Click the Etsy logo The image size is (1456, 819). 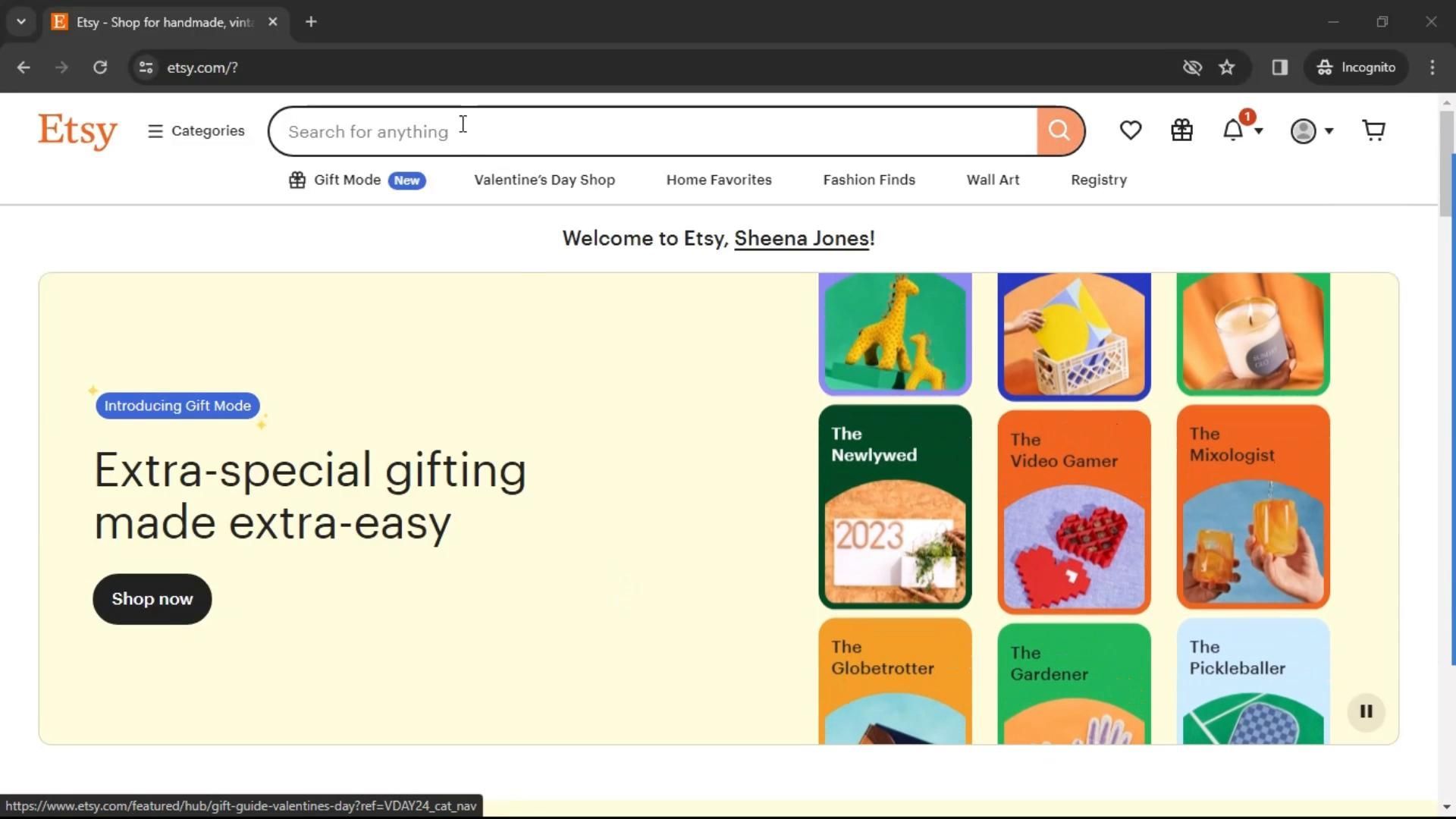coord(77,131)
